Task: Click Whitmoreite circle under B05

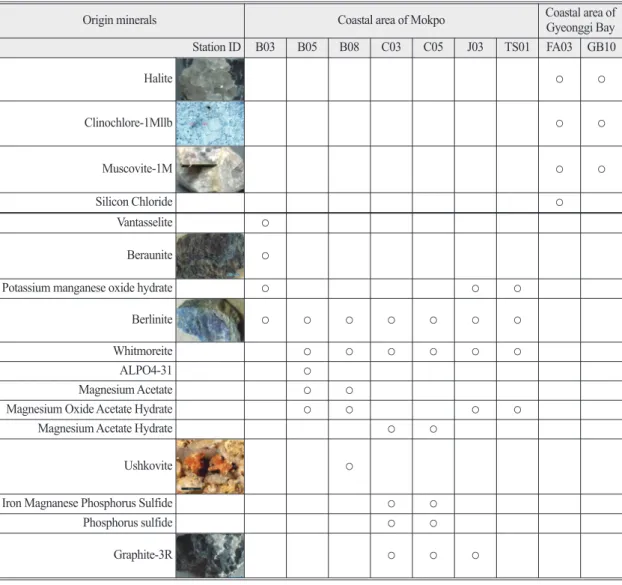Action: pyautogui.click(x=307, y=352)
